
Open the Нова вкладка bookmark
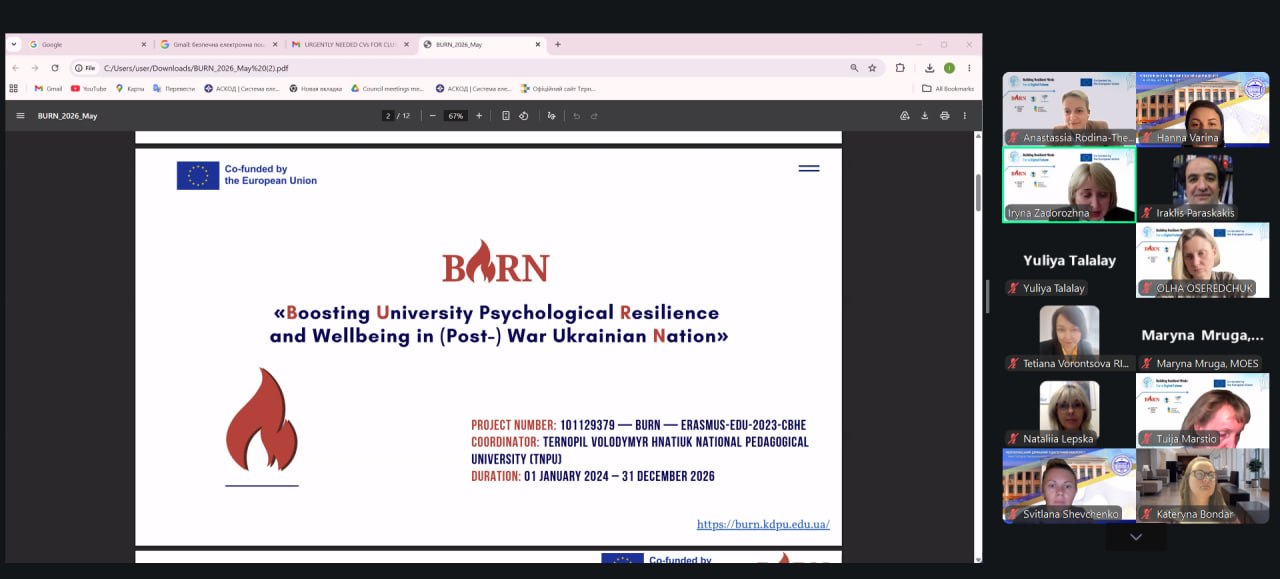[315, 88]
